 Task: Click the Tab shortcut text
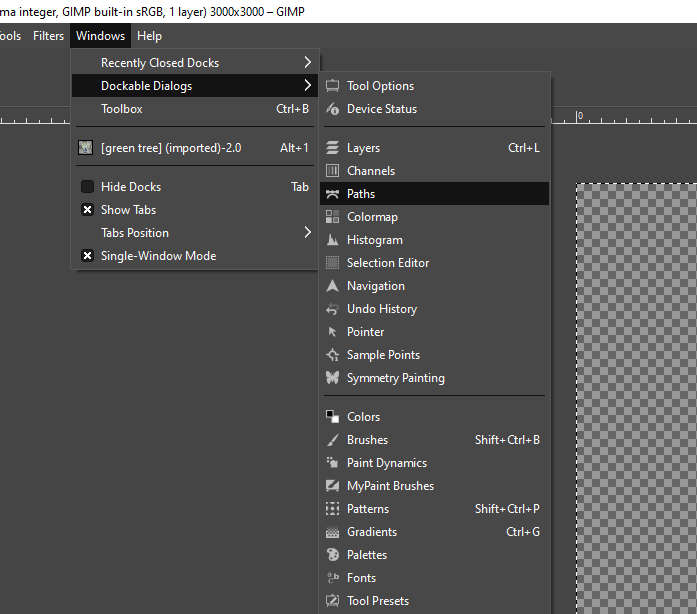pyautogui.click(x=300, y=187)
